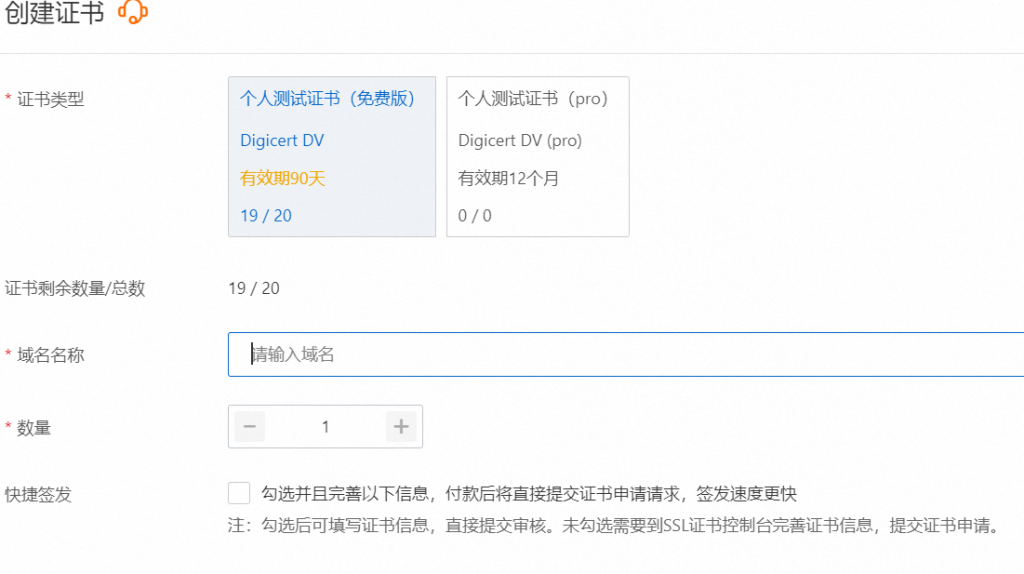Click the 勾选并且完善以下信息 checkbox description text
Screen dimensions: 1024x574
529,494
